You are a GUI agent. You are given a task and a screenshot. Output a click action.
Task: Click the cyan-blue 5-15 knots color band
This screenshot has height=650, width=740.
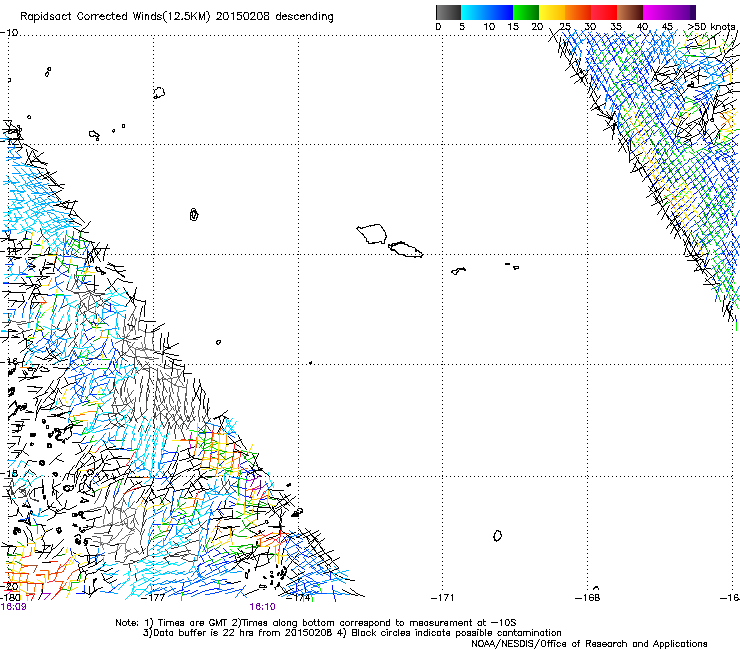pos(487,12)
